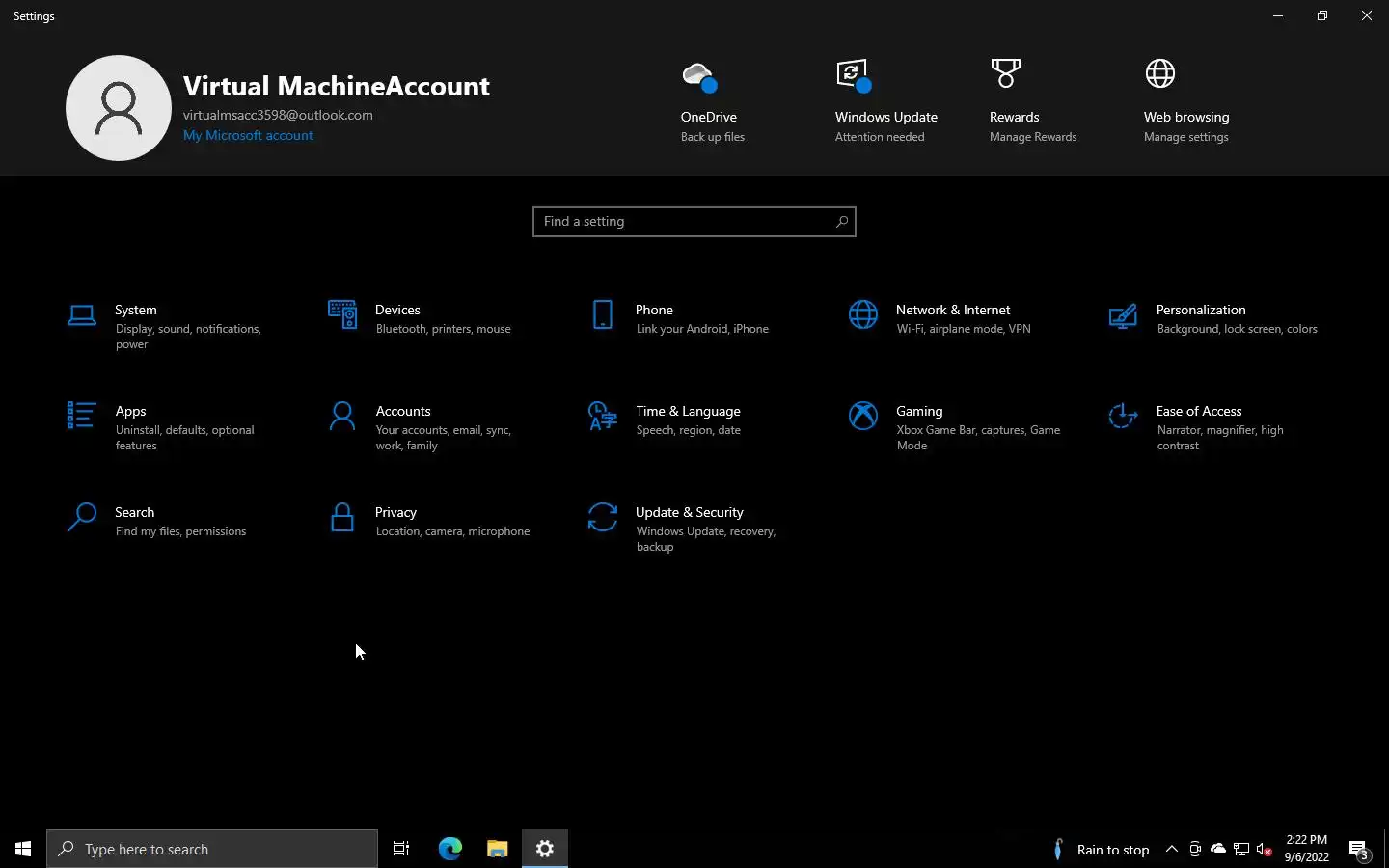Select the Search magnifier category icon

pyautogui.click(x=82, y=517)
